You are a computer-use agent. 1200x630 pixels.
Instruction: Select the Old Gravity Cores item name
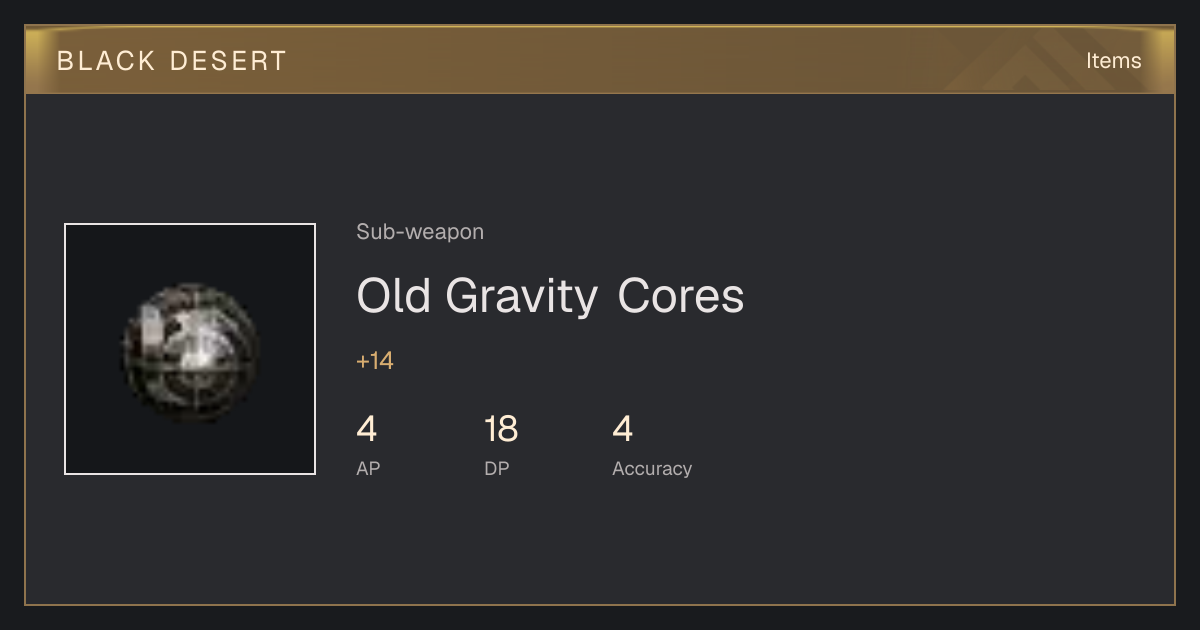coord(550,297)
